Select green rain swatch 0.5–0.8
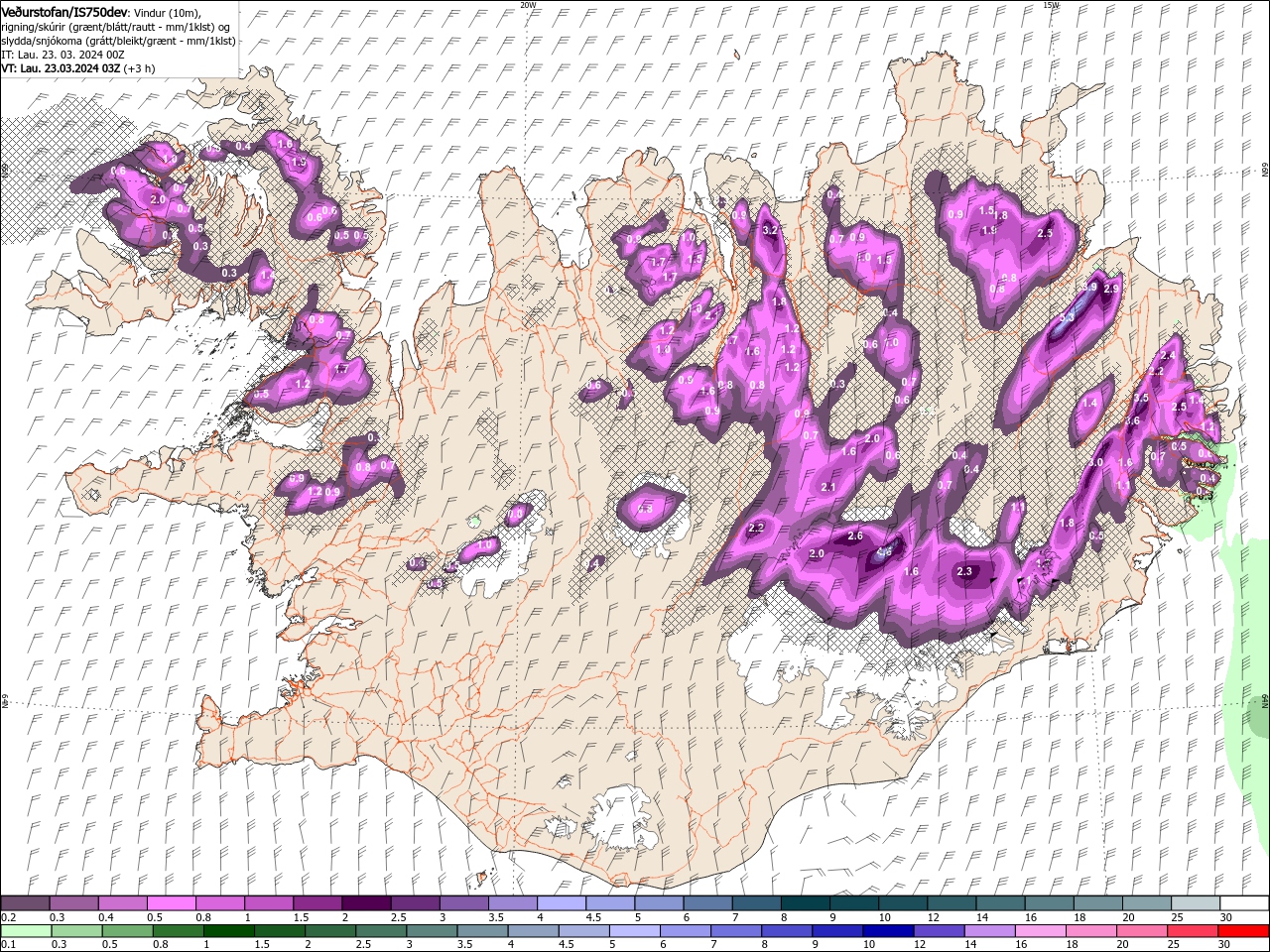The image size is (1270, 952). (x=127, y=931)
